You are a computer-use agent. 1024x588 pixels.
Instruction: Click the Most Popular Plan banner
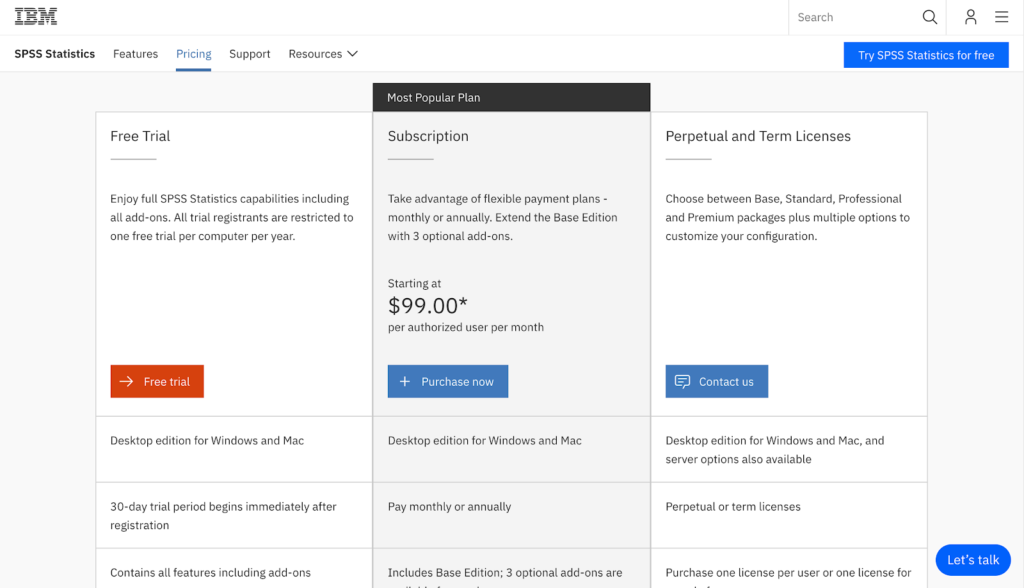coord(511,97)
